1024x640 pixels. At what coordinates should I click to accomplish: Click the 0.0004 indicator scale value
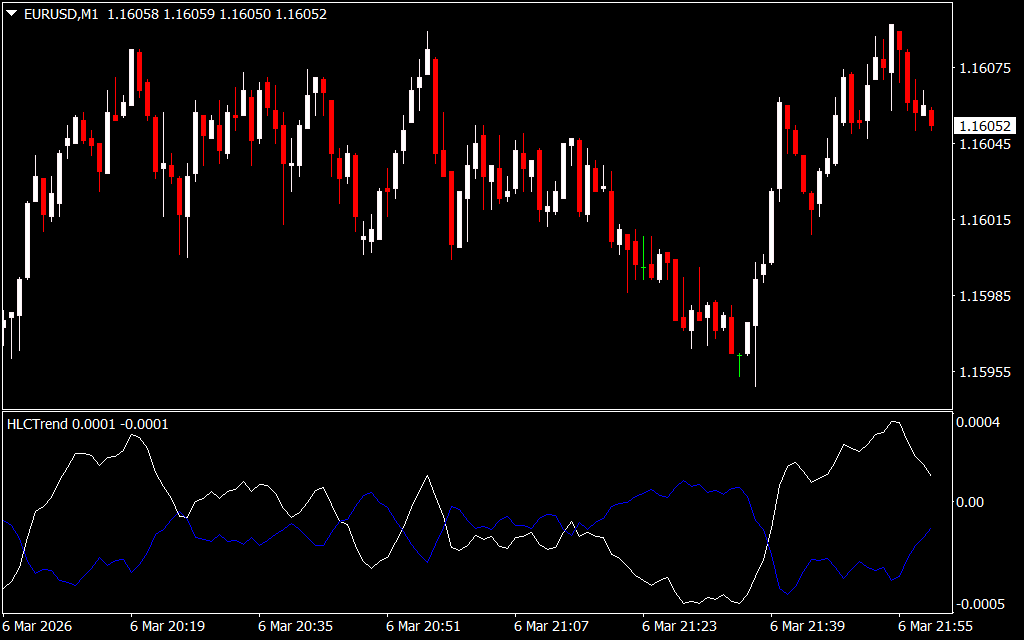pos(977,423)
